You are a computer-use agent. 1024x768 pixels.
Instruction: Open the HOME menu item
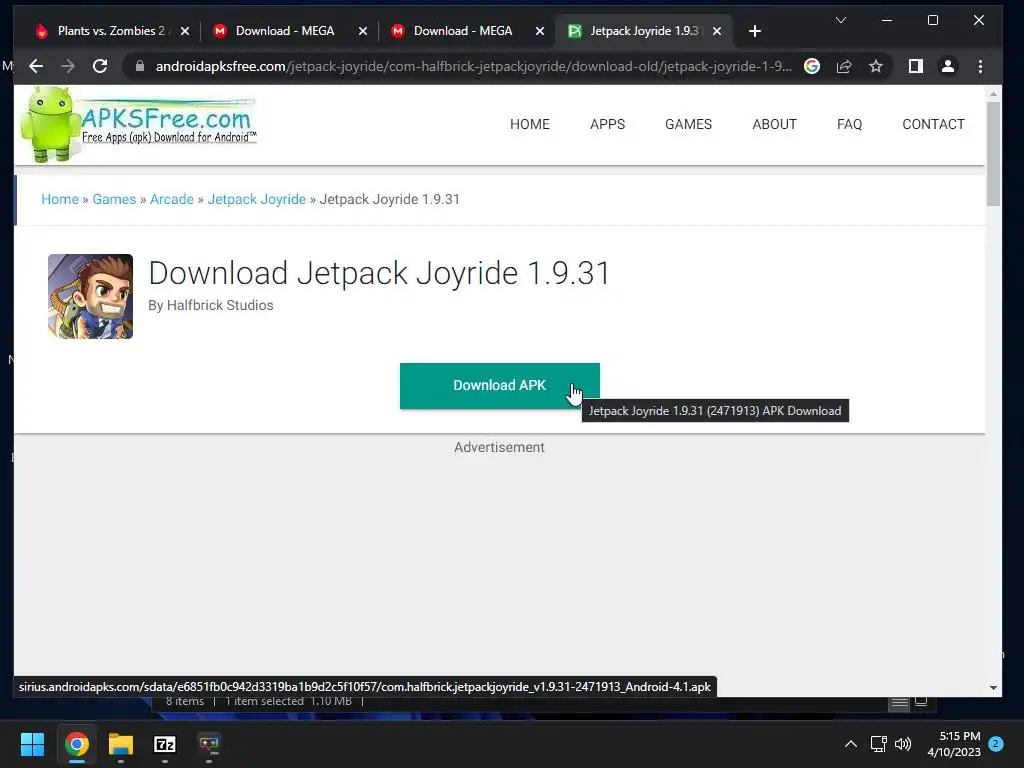coord(530,124)
